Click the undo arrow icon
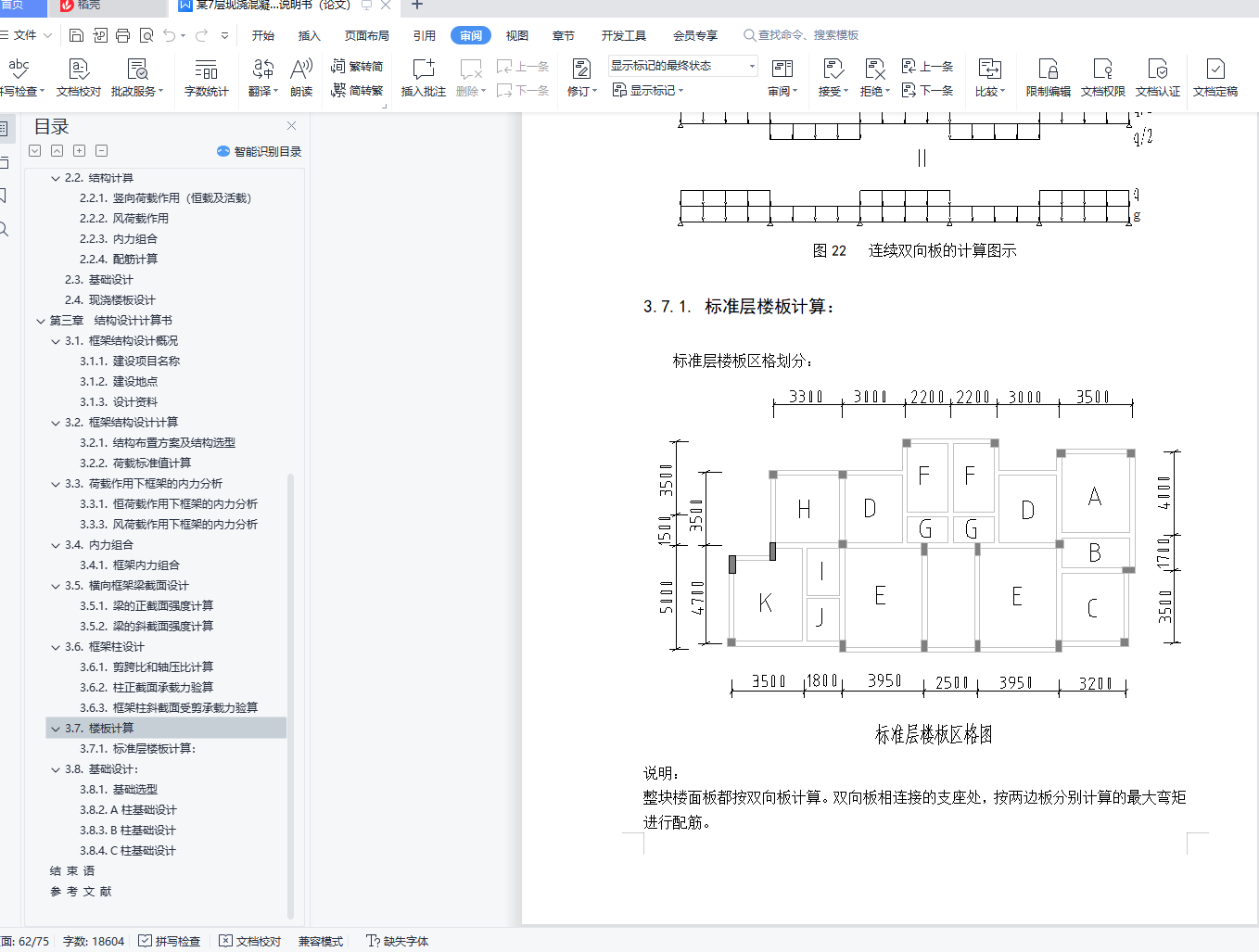The width and height of the screenshot is (1259, 952). 169,35
